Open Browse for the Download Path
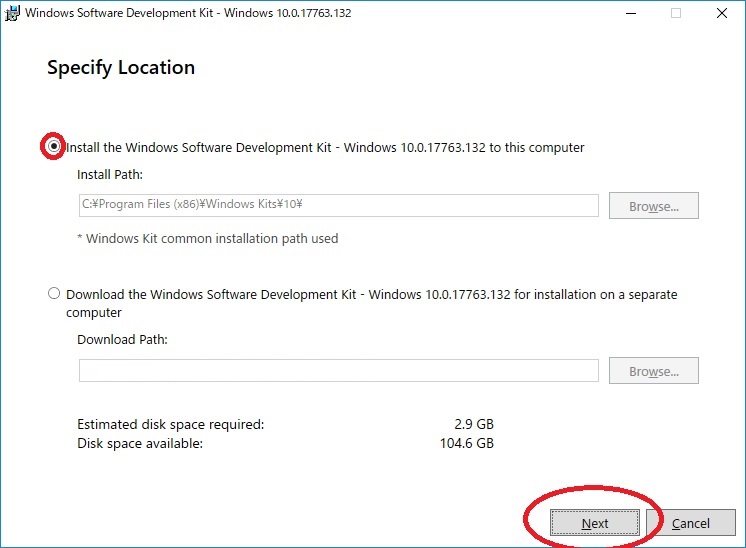 click(x=654, y=371)
